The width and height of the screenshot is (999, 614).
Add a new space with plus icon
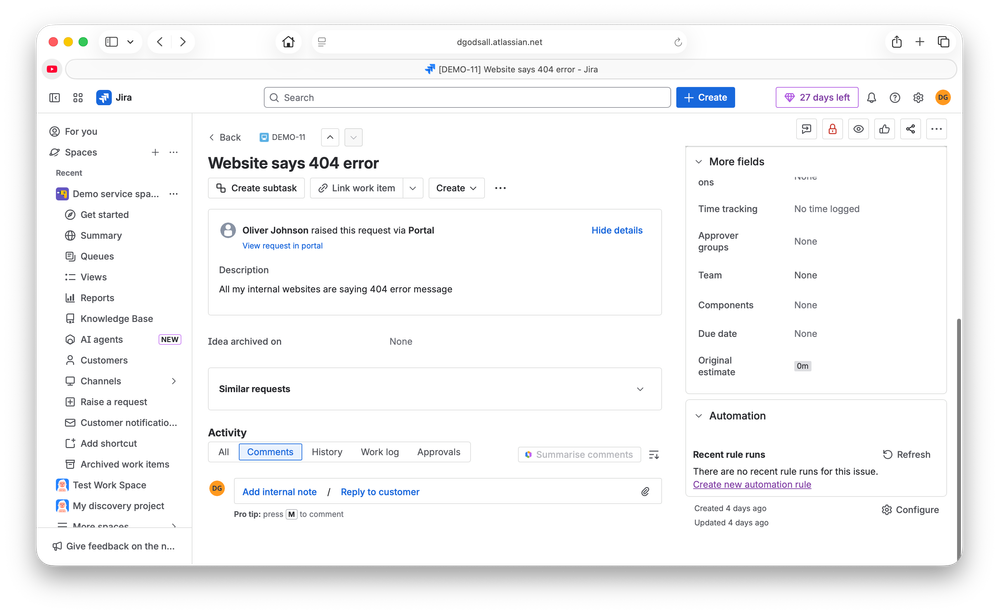point(155,152)
